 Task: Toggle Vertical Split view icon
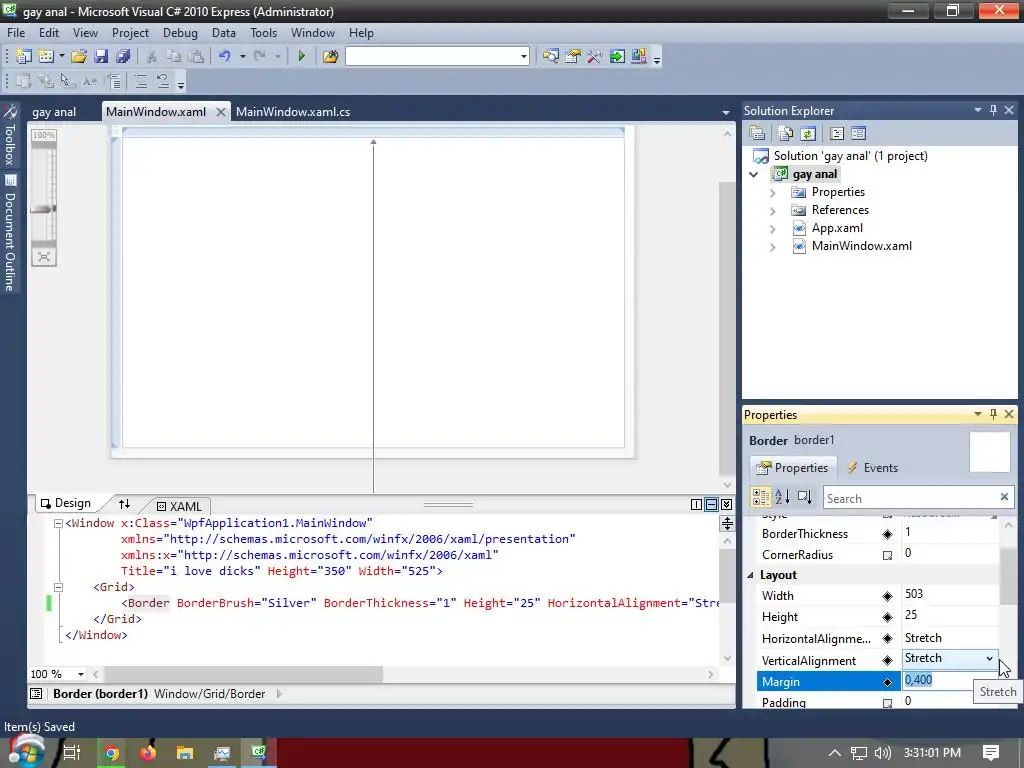(696, 504)
